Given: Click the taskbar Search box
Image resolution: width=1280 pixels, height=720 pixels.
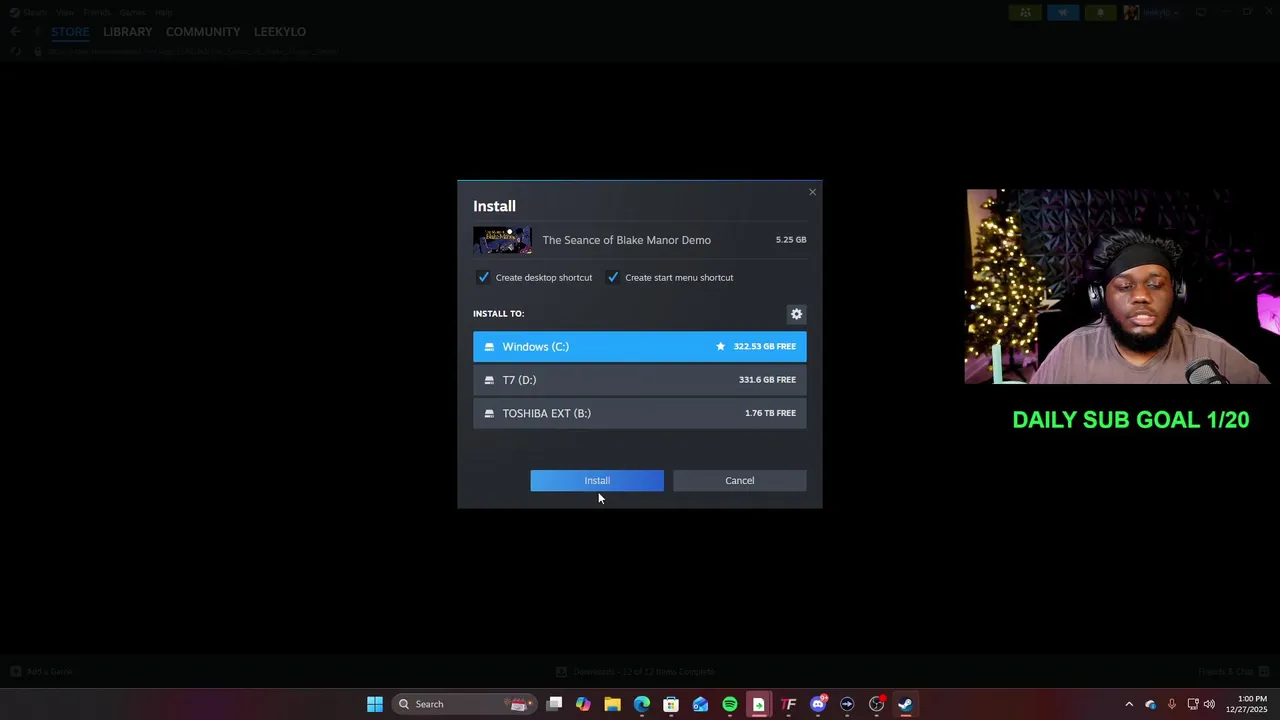Looking at the screenshot, I should pos(464,704).
